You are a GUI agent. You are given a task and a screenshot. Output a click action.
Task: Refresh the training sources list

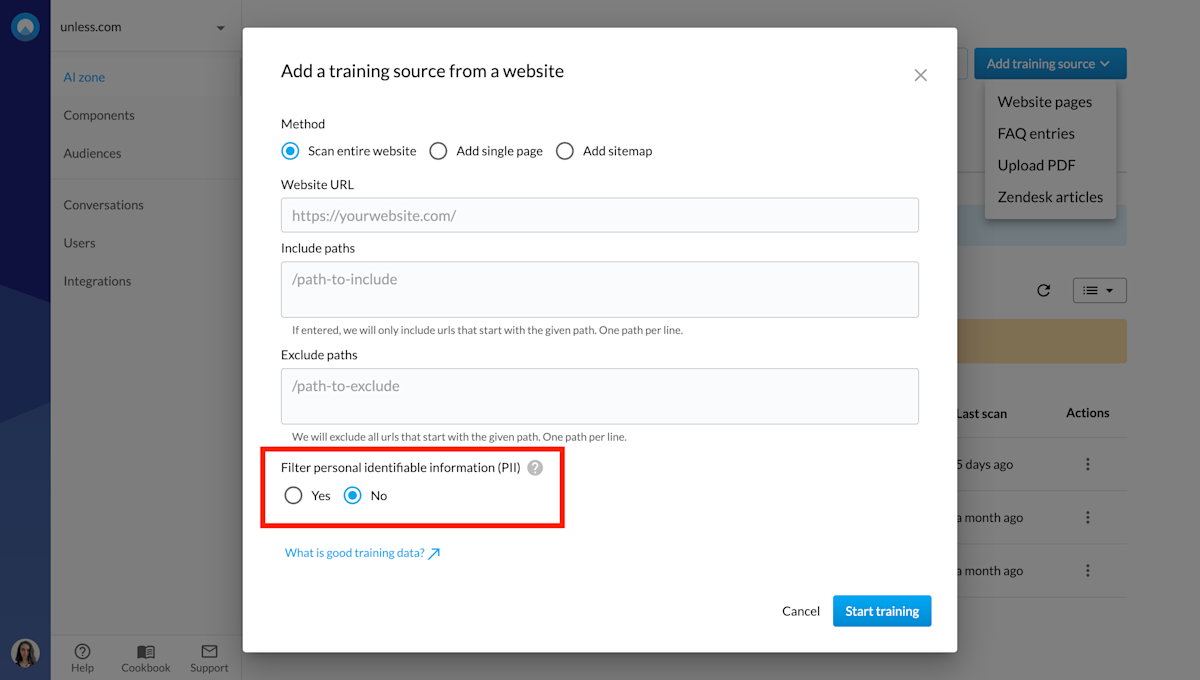(1043, 290)
